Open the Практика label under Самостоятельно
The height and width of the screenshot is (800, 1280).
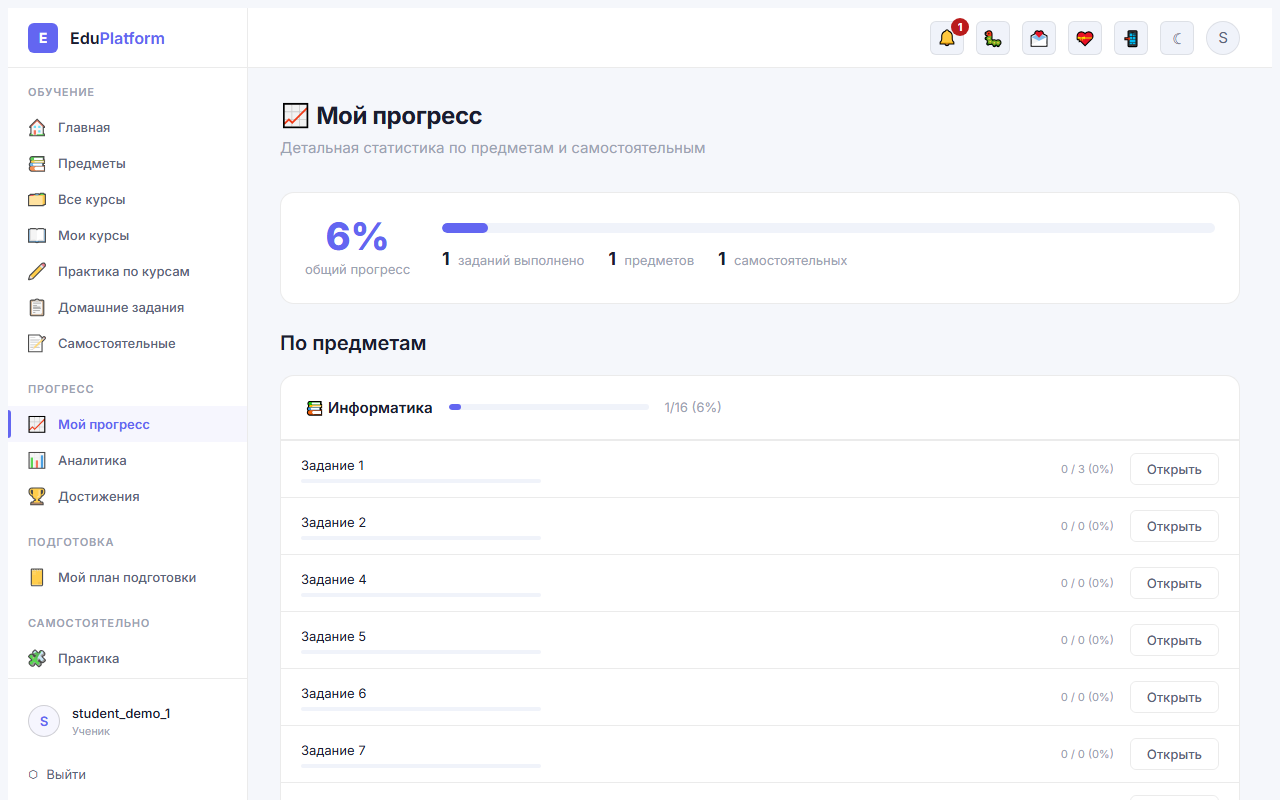pyautogui.click(x=89, y=658)
